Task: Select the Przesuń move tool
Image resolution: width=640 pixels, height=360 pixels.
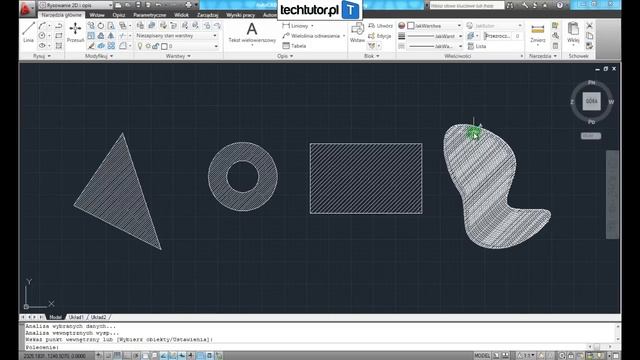Action: [x=75, y=32]
